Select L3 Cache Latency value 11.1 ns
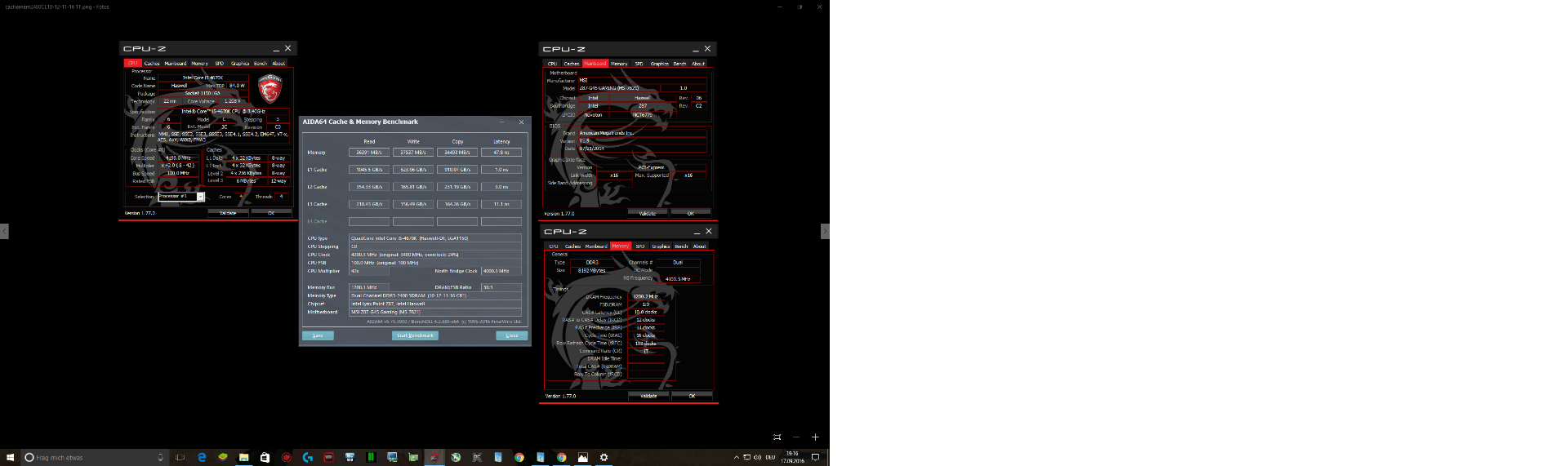Viewport: 1568px width, 466px height. tap(501, 204)
